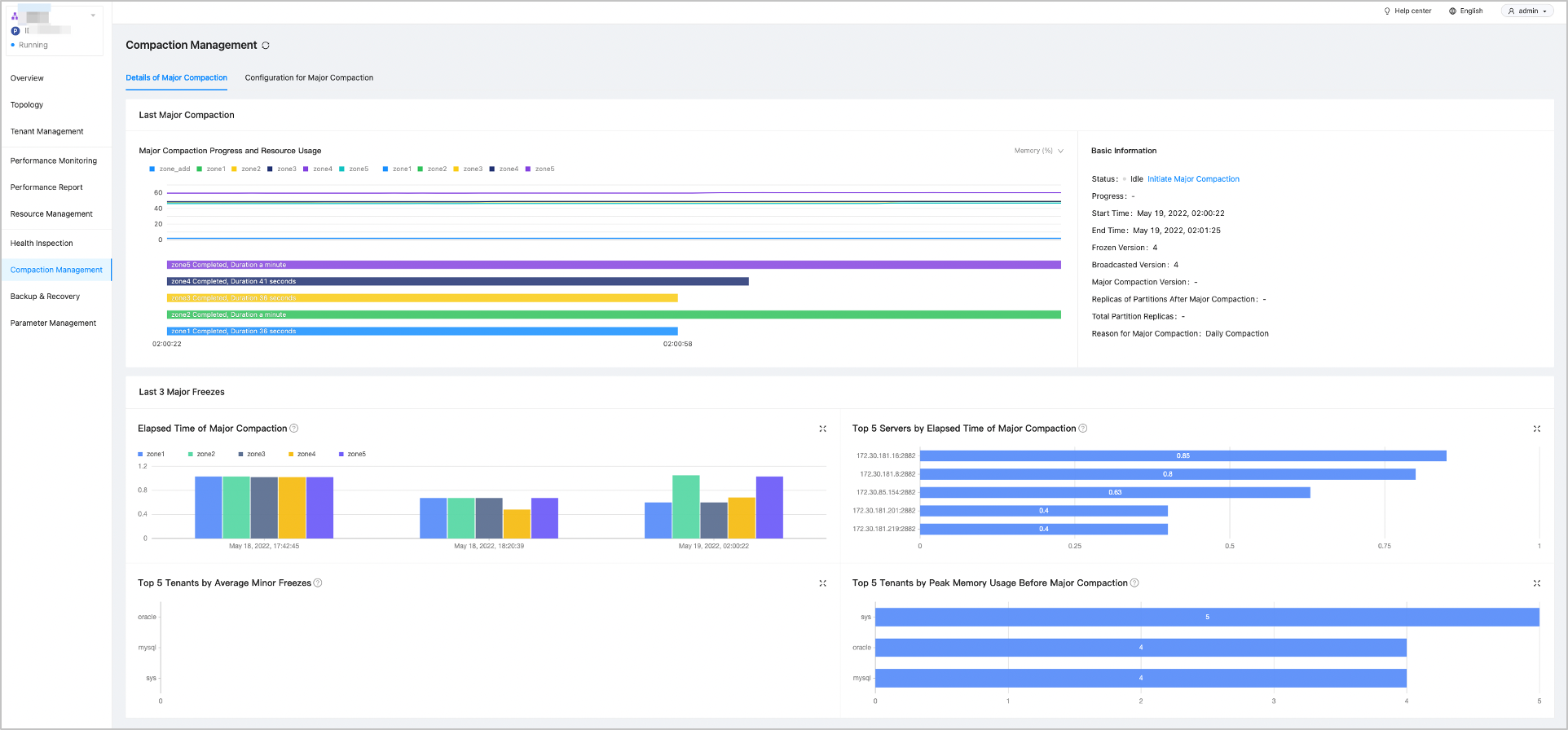Open the cluster selector dropdown arrow

coord(93,15)
